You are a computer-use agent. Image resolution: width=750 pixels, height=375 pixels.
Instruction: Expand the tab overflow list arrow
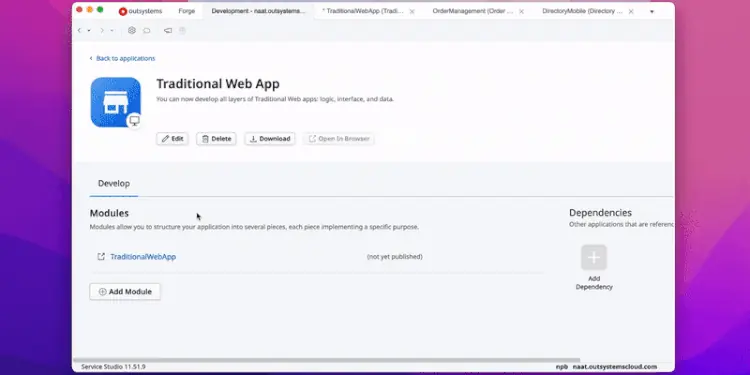click(x=651, y=11)
